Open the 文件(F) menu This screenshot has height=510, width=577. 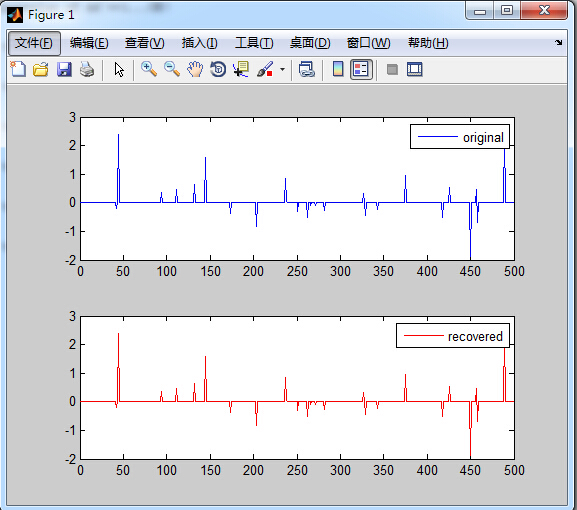[34, 43]
